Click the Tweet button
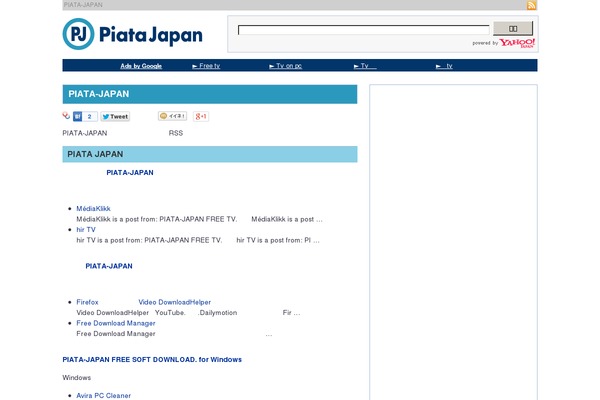600x400 pixels. click(x=115, y=116)
